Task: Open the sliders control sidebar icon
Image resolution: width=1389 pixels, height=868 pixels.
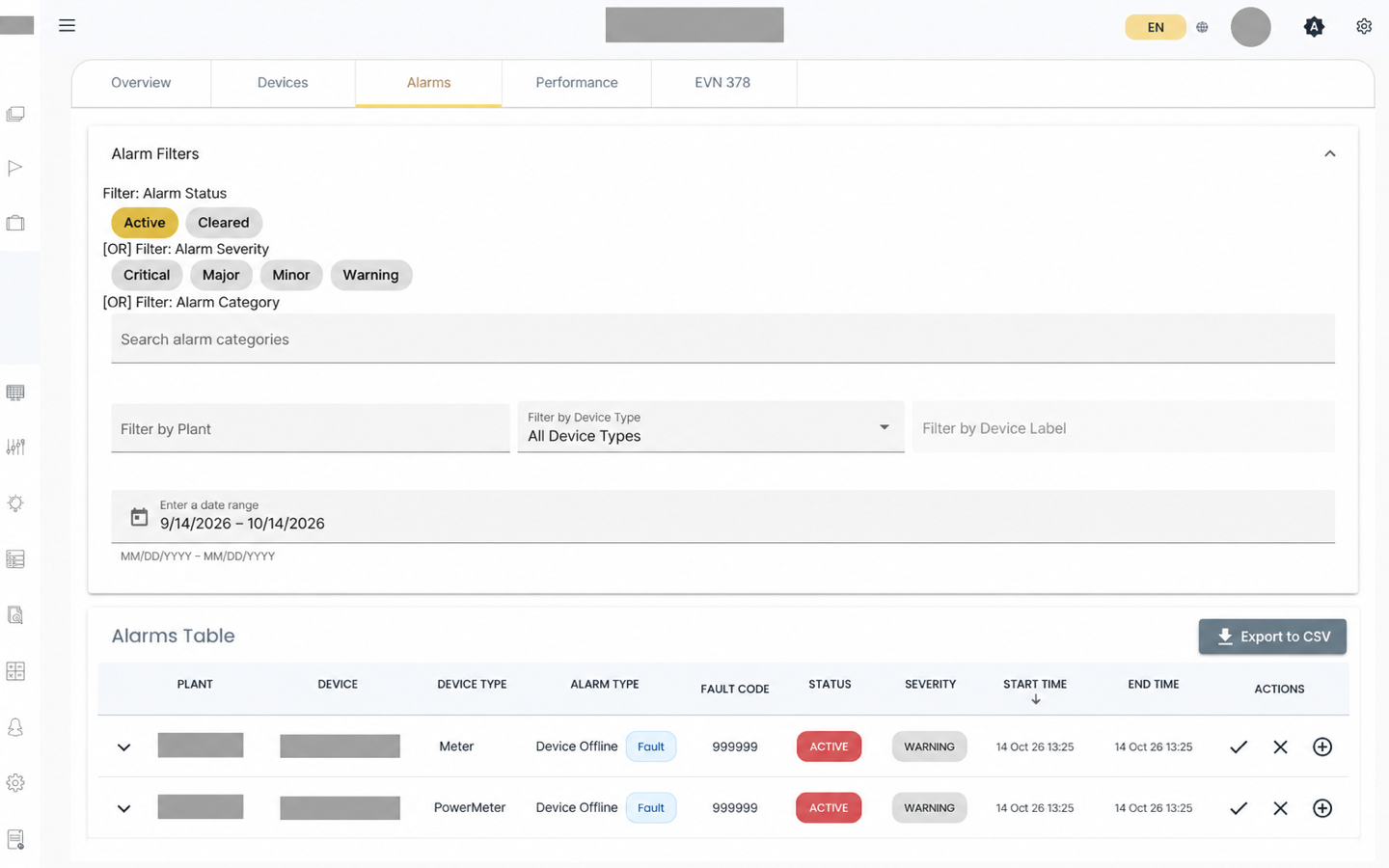Action: coord(15,447)
